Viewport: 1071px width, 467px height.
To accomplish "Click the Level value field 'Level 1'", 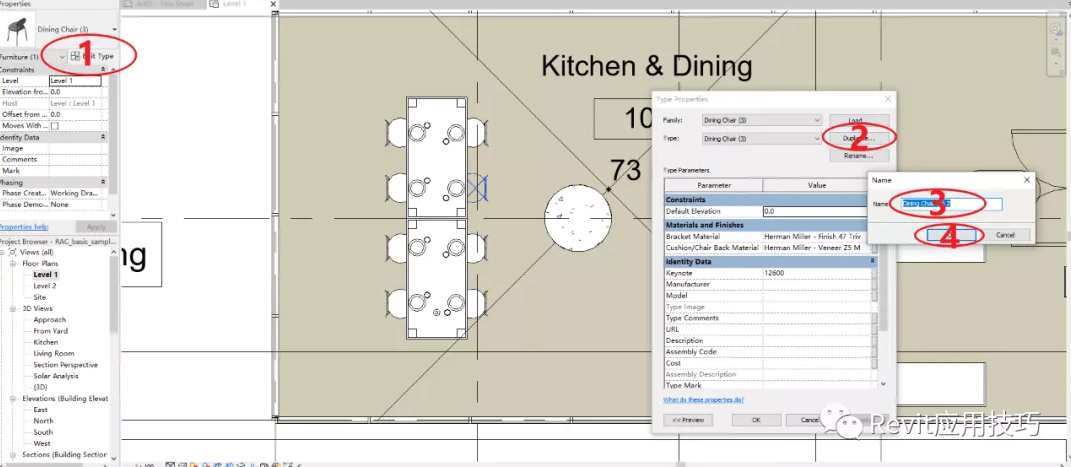I will point(75,81).
